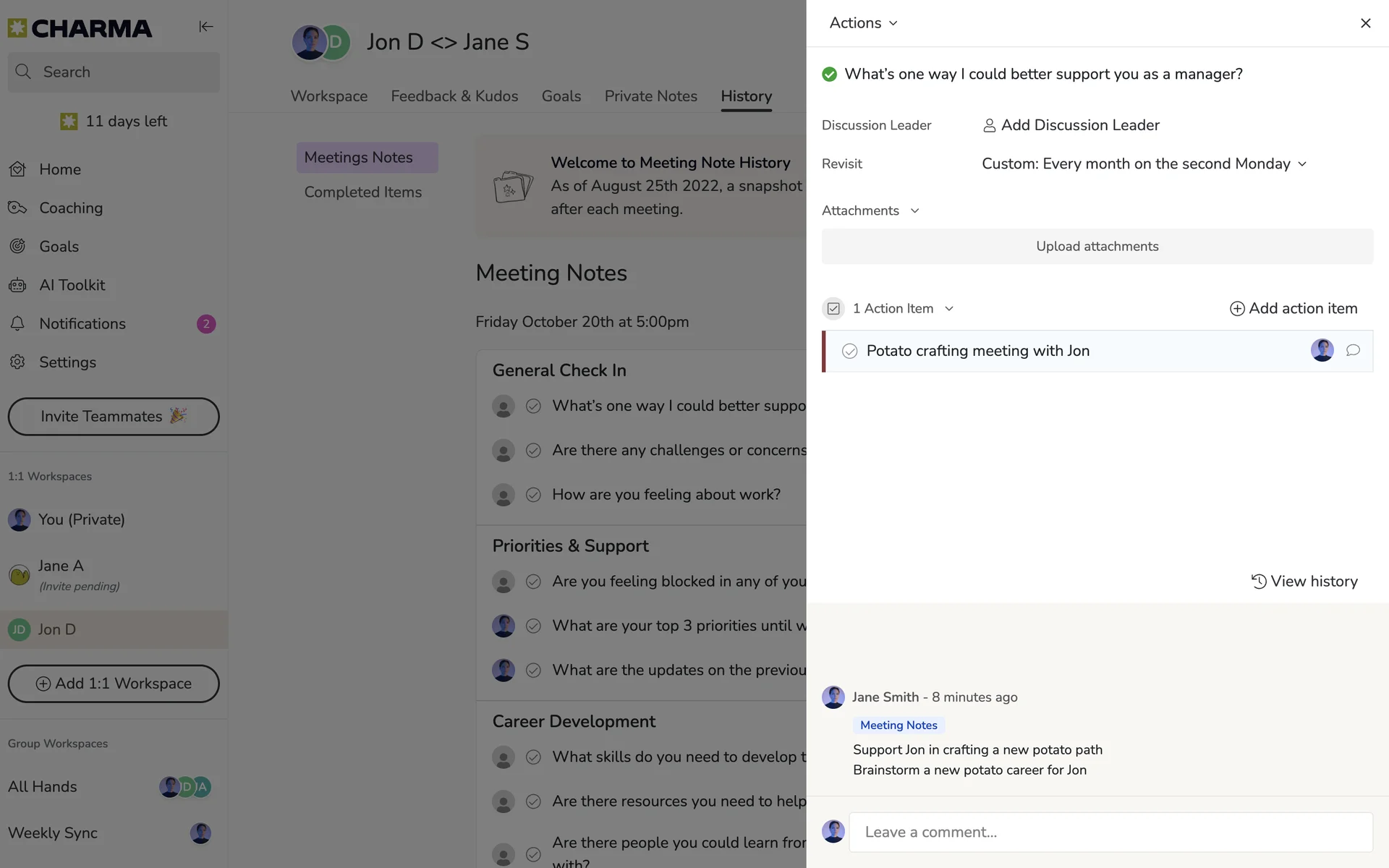Select Completed Items in history menu
Viewport: 1389px width, 868px height.
tap(362, 192)
